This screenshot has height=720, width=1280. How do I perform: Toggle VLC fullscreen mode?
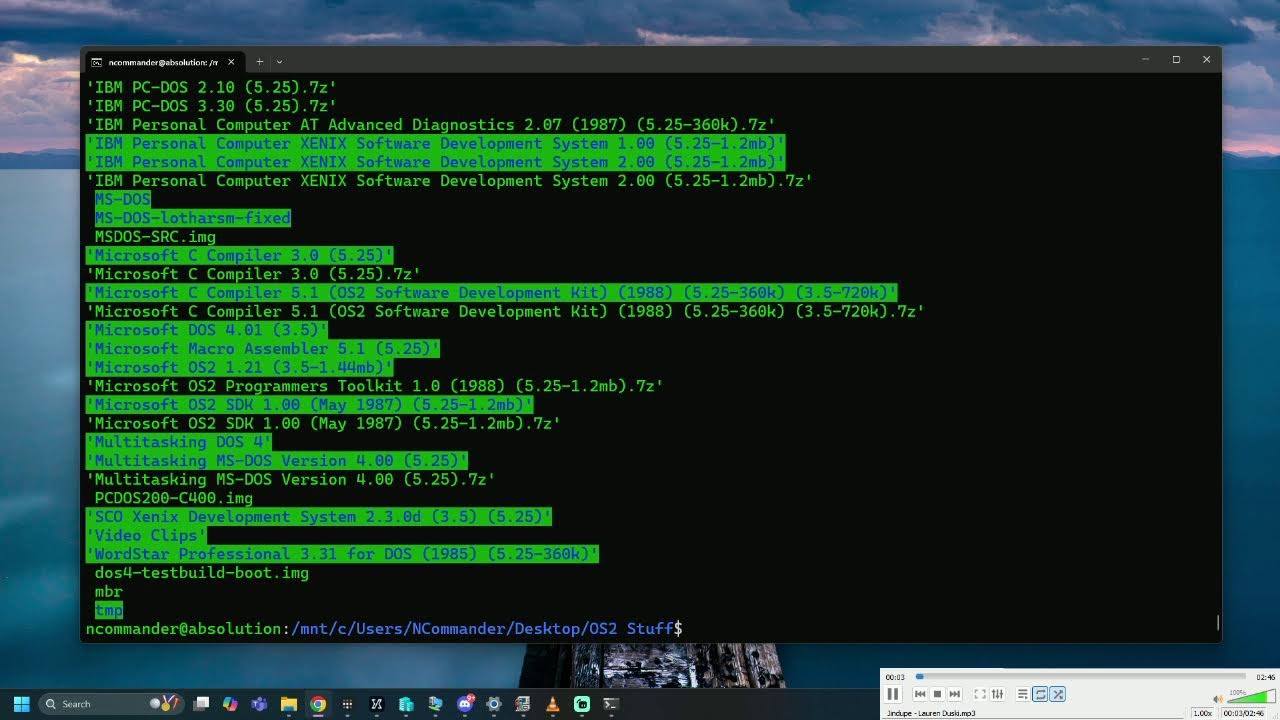point(980,694)
